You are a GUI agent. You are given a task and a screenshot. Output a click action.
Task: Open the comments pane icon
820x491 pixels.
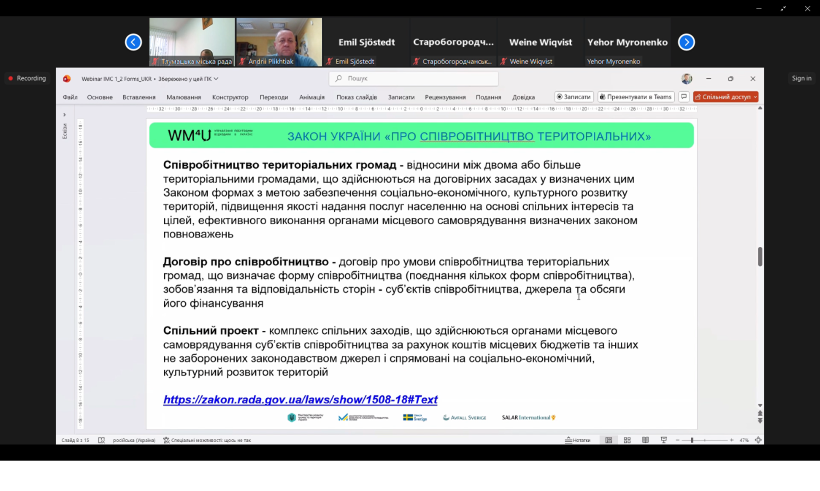pos(683,97)
